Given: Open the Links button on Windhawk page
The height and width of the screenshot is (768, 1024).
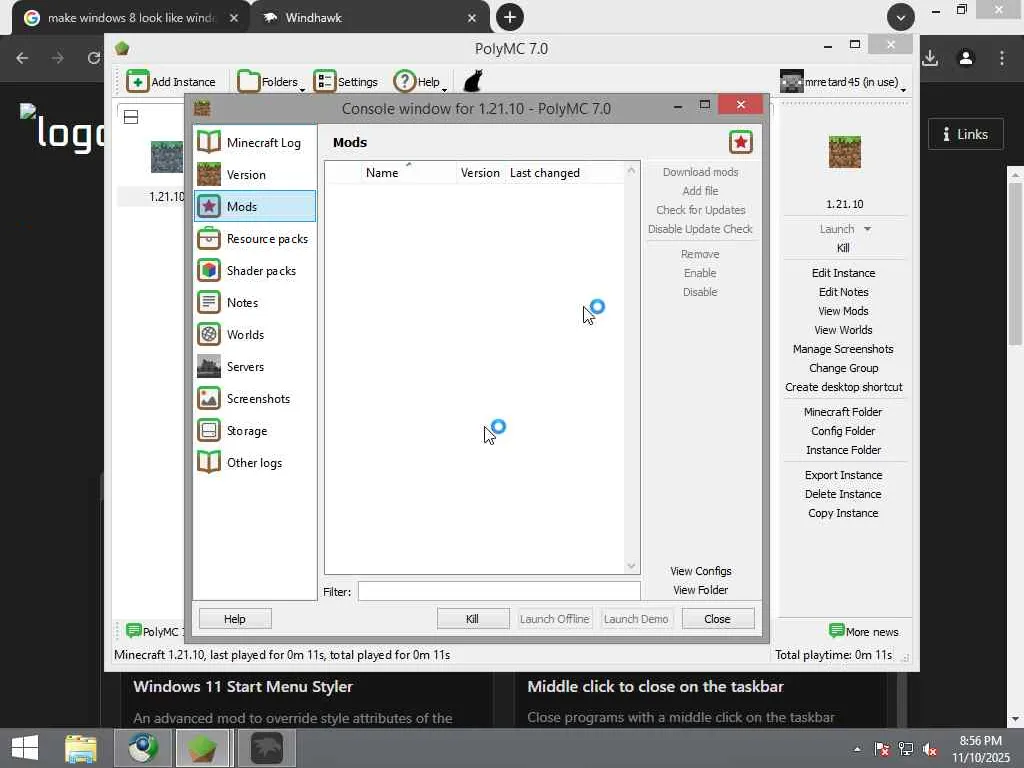Looking at the screenshot, I should coord(965,134).
